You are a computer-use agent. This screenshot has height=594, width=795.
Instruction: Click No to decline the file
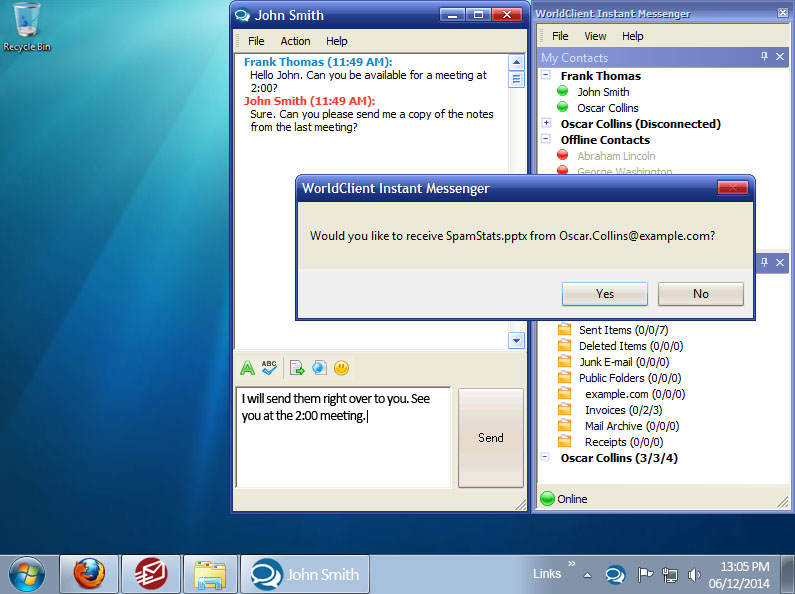click(701, 294)
